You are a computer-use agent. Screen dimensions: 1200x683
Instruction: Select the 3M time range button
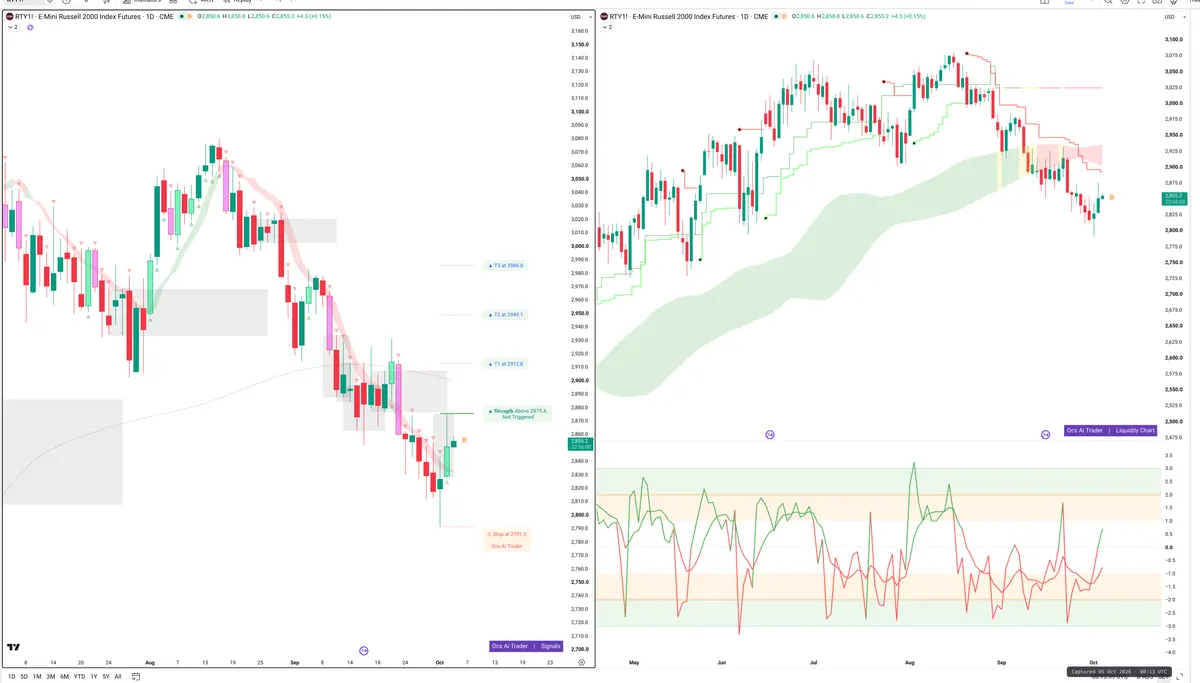tap(51, 676)
